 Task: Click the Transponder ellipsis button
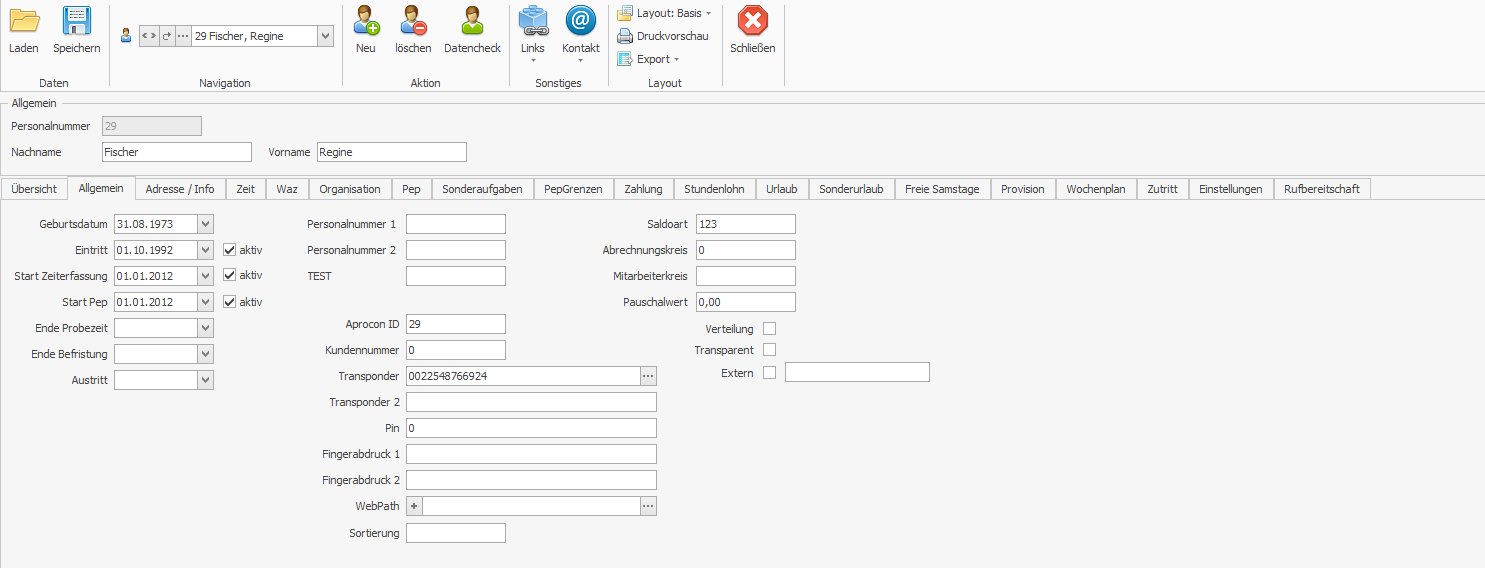(648, 376)
